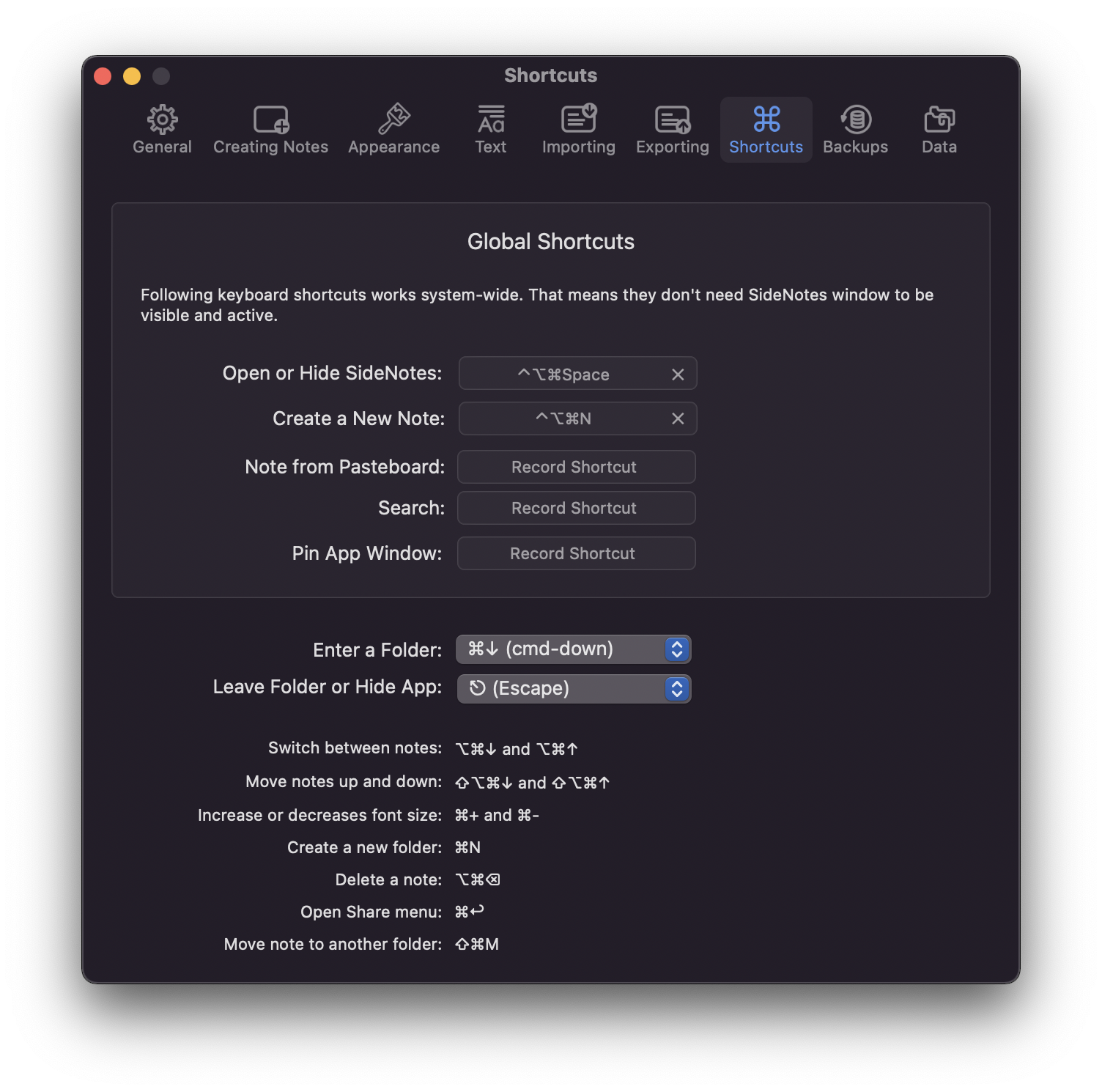1102x1092 pixels.
Task: Click the Create a new folder label
Action: pos(365,848)
